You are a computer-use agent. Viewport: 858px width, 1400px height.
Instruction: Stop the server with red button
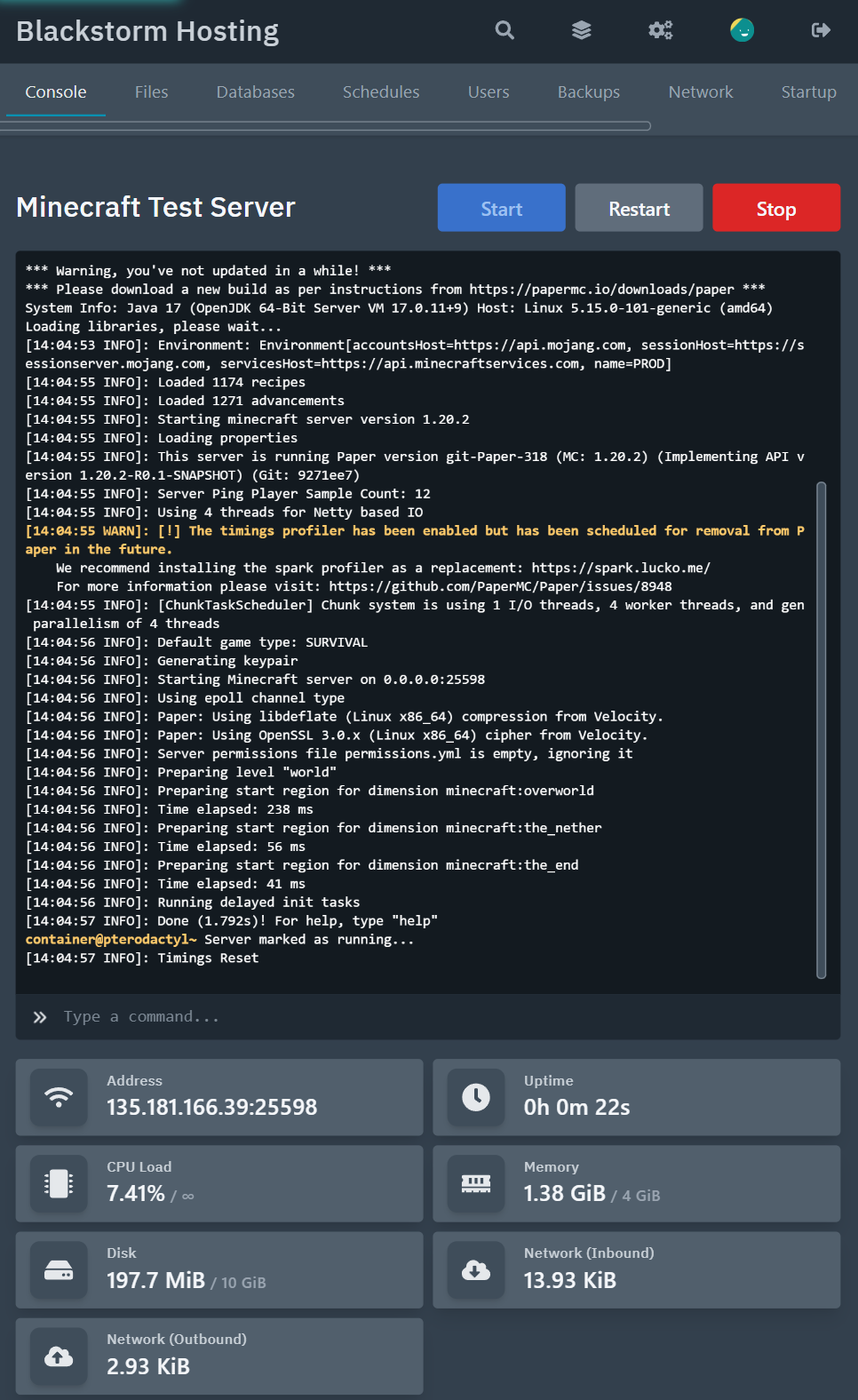776,208
